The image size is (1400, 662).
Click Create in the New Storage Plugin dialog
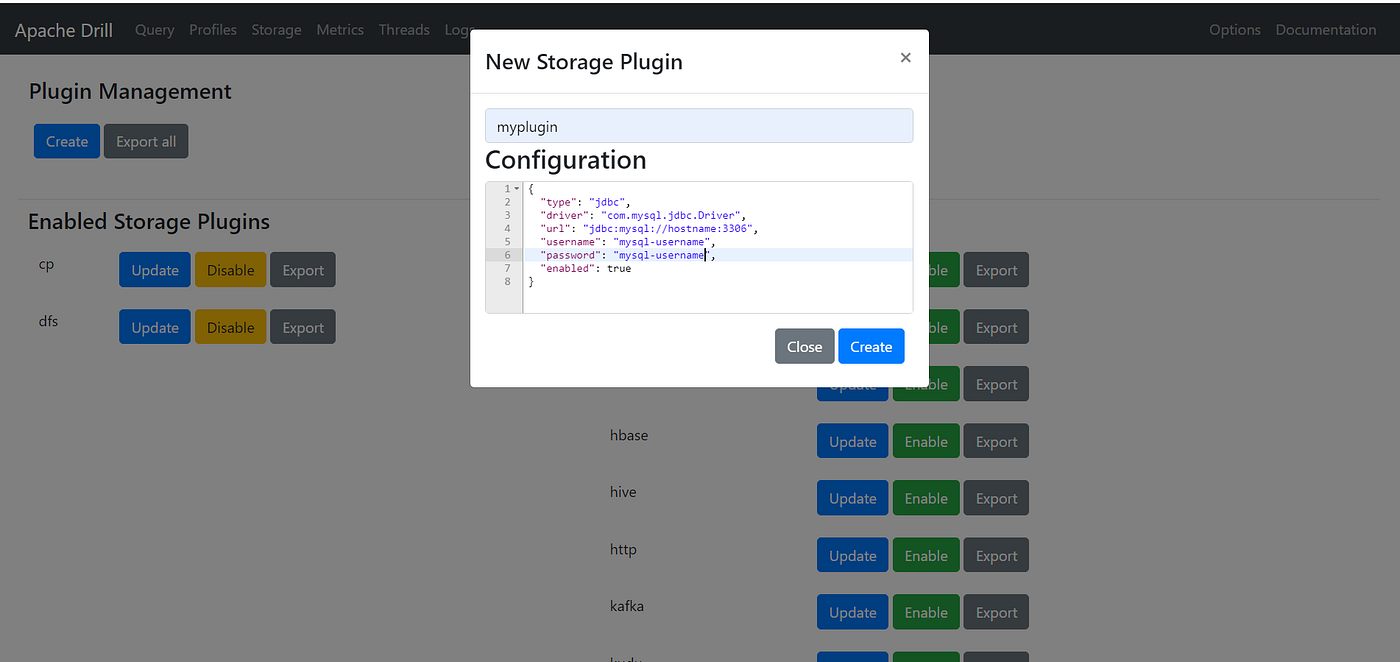(871, 346)
